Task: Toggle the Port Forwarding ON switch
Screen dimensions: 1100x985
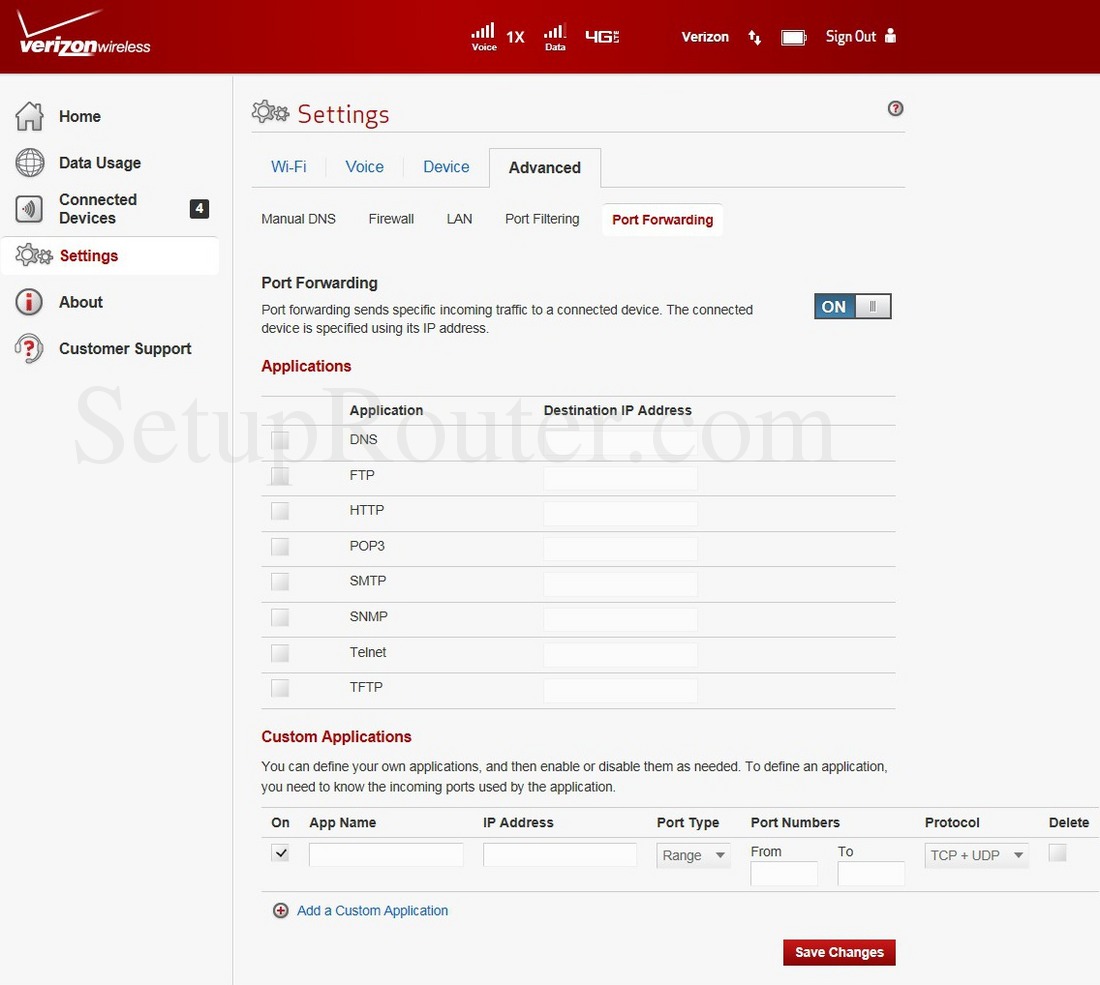Action: tap(852, 307)
